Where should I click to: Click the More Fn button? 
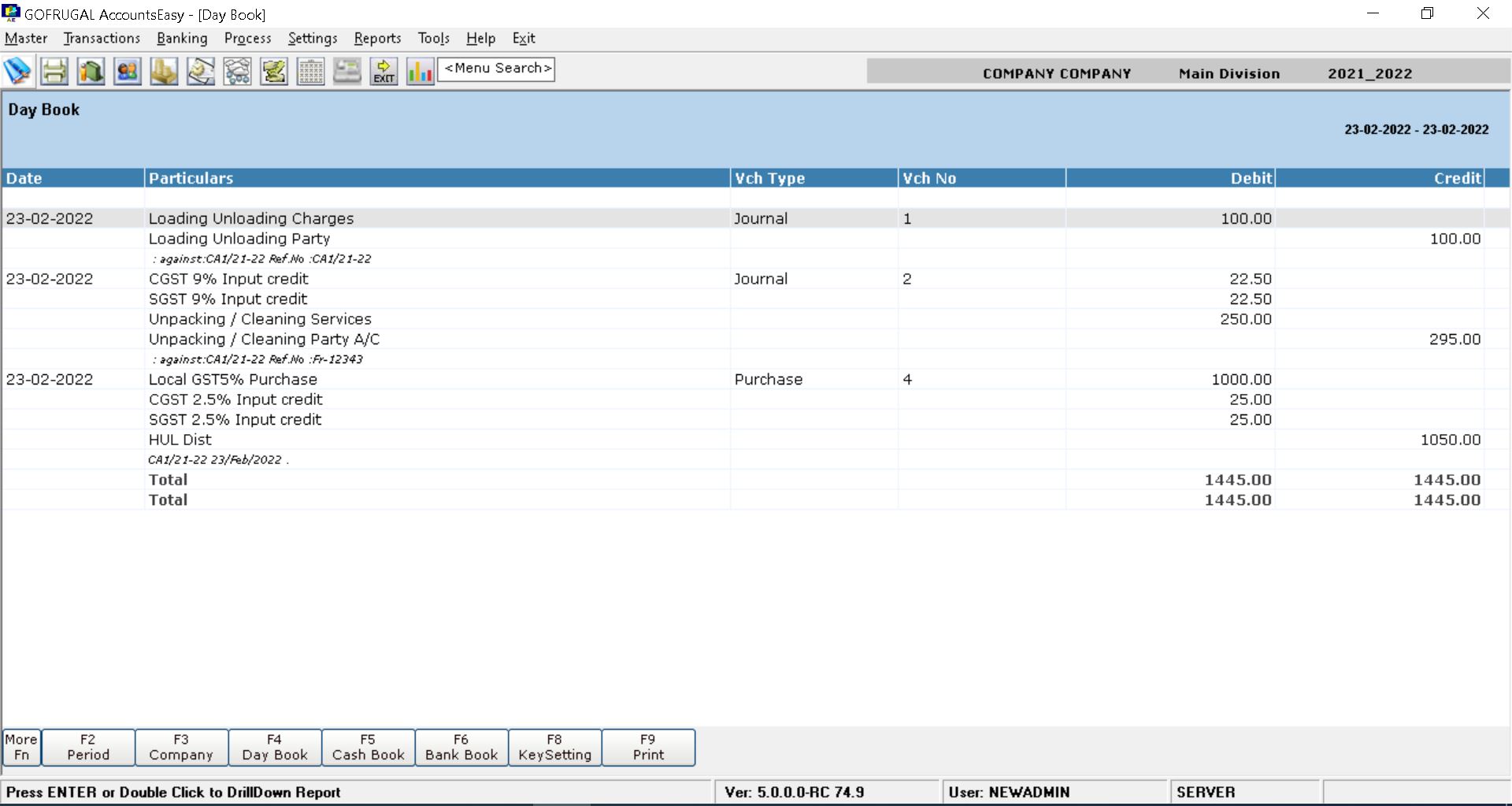(x=21, y=747)
